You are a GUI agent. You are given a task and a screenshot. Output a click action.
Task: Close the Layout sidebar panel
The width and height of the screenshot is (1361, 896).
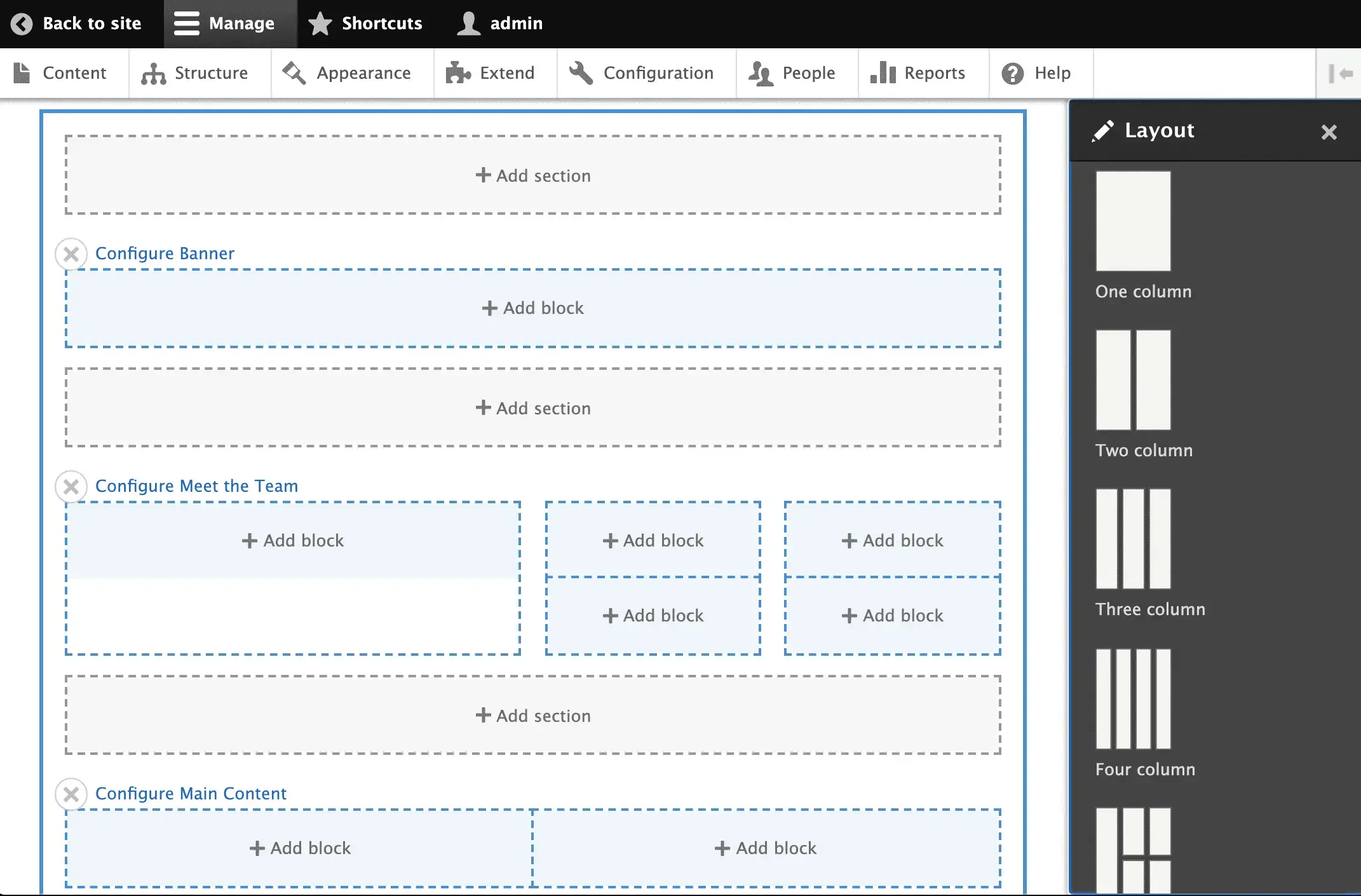click(x=1329, y=132)
